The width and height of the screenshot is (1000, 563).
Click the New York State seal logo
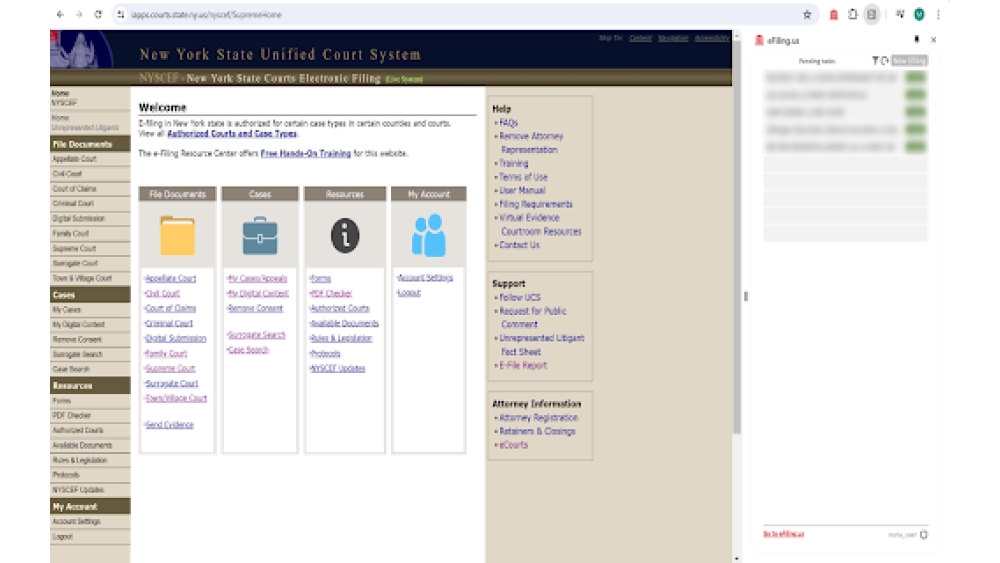pyautogui.click(x=82, y=49)
